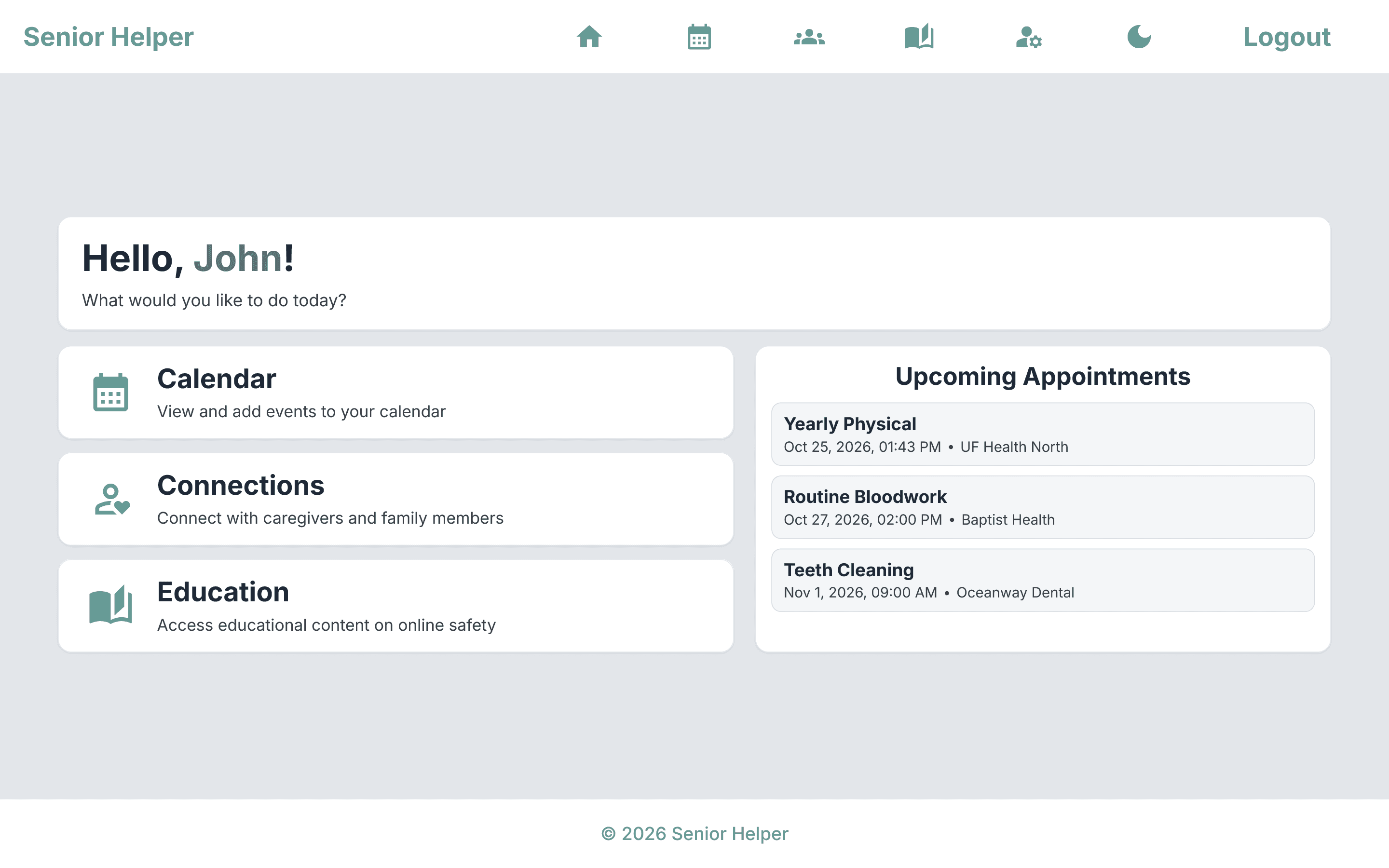Open the connections group icon in navbar

(809, 37)
